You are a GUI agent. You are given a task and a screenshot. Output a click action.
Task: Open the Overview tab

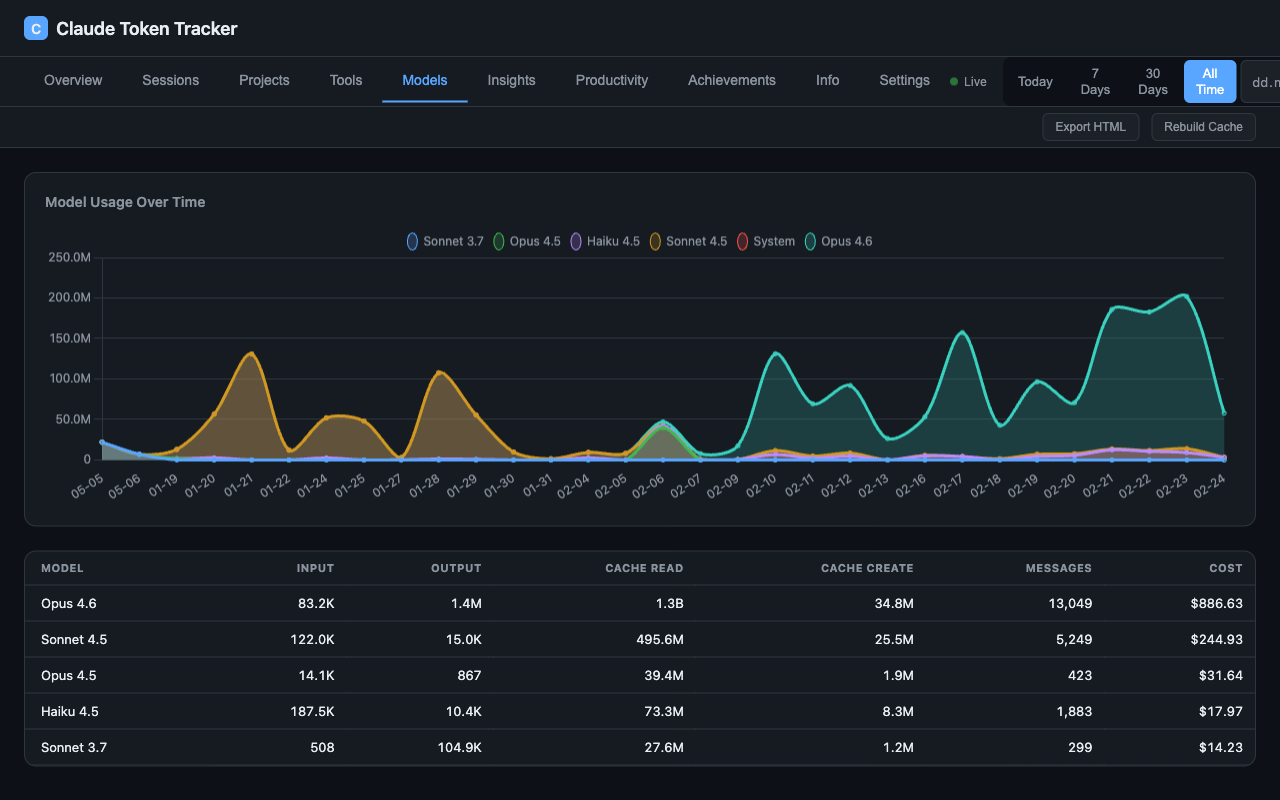coord(73,80)
